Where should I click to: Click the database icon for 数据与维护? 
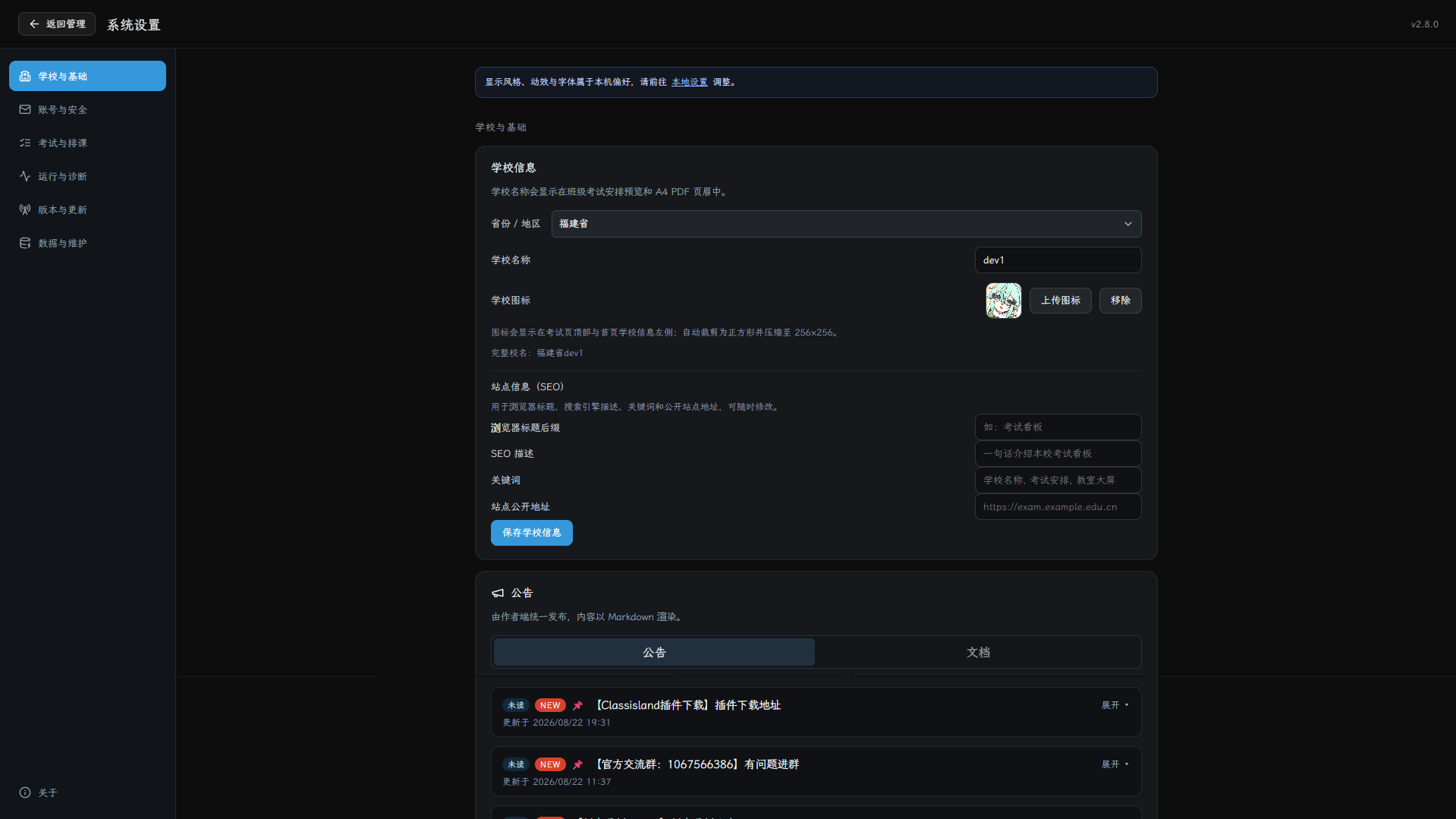coord(25,243)
